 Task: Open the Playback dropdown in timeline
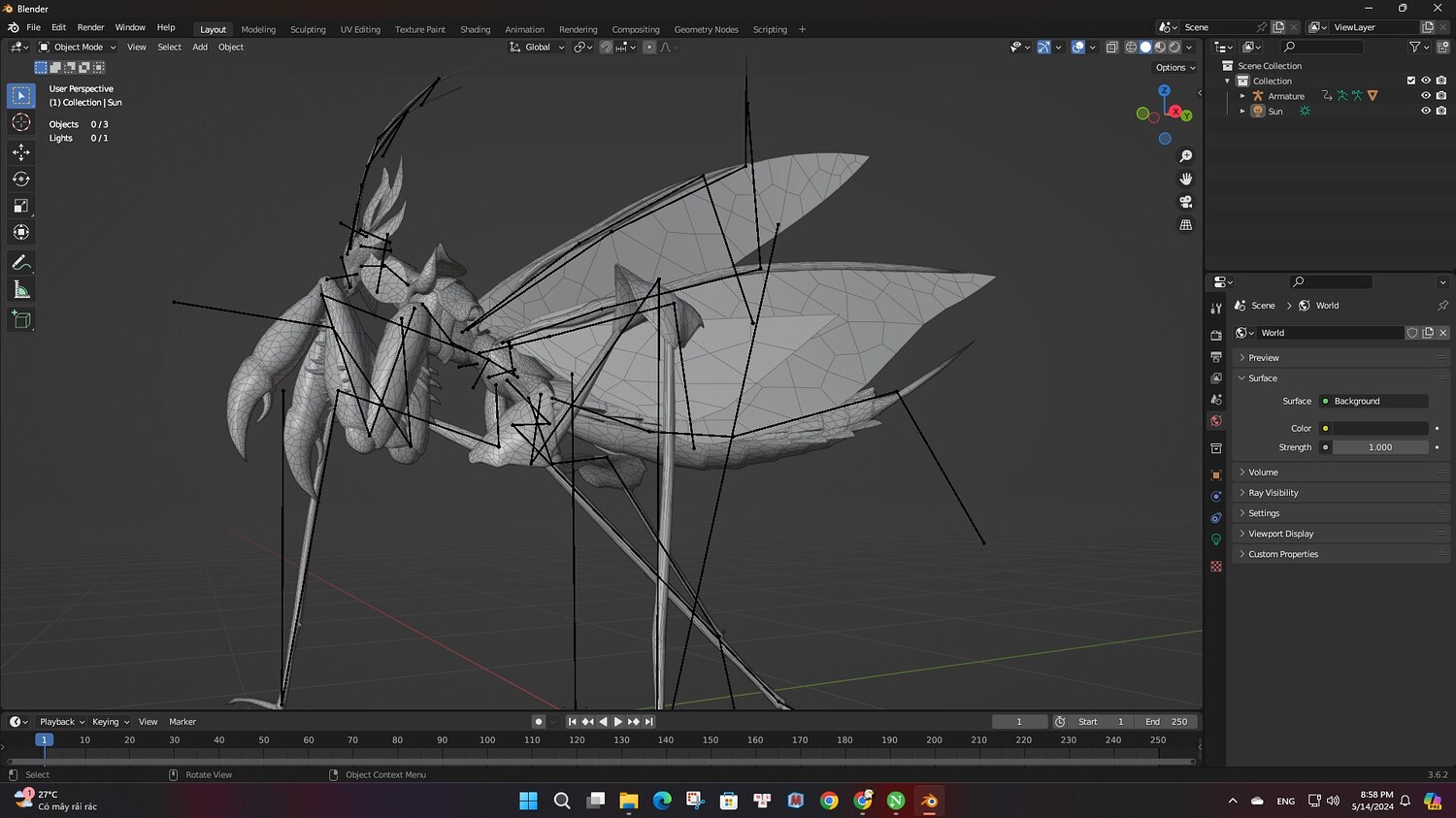click(62, 722)
